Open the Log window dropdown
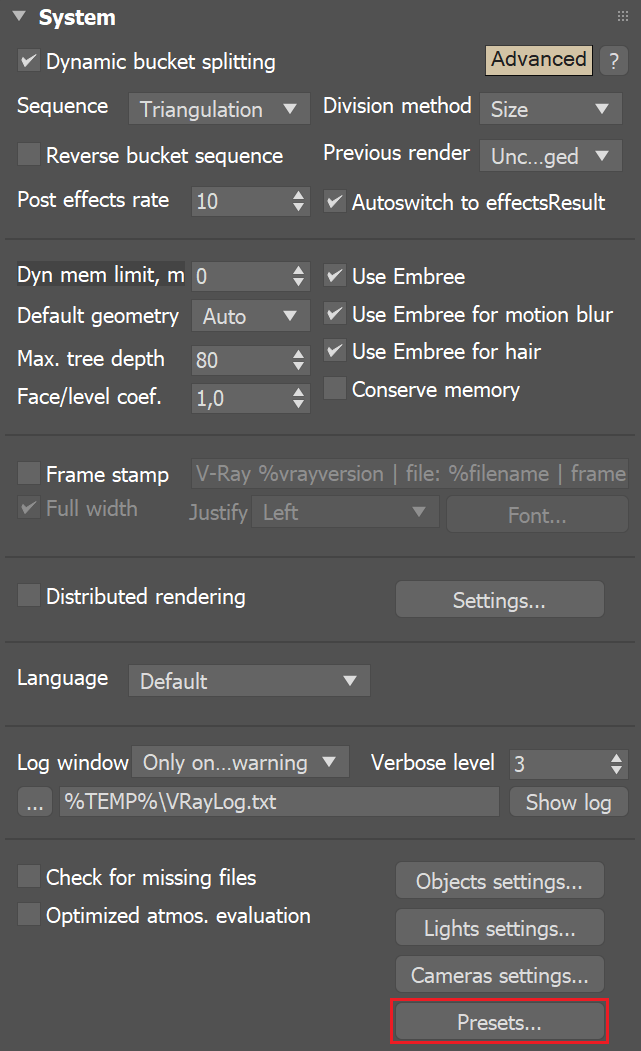 [240, 763]
